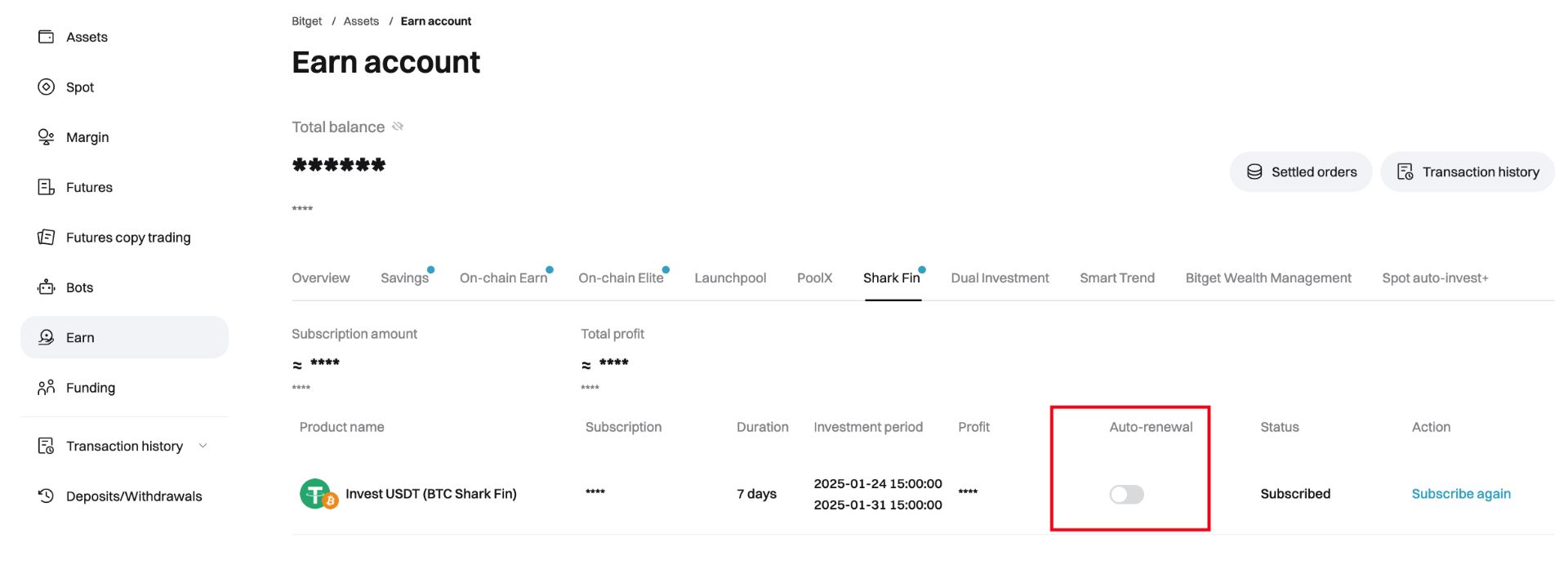Click the Total profit label
The width and height of the screenshot is (1568, 578).
612,334
